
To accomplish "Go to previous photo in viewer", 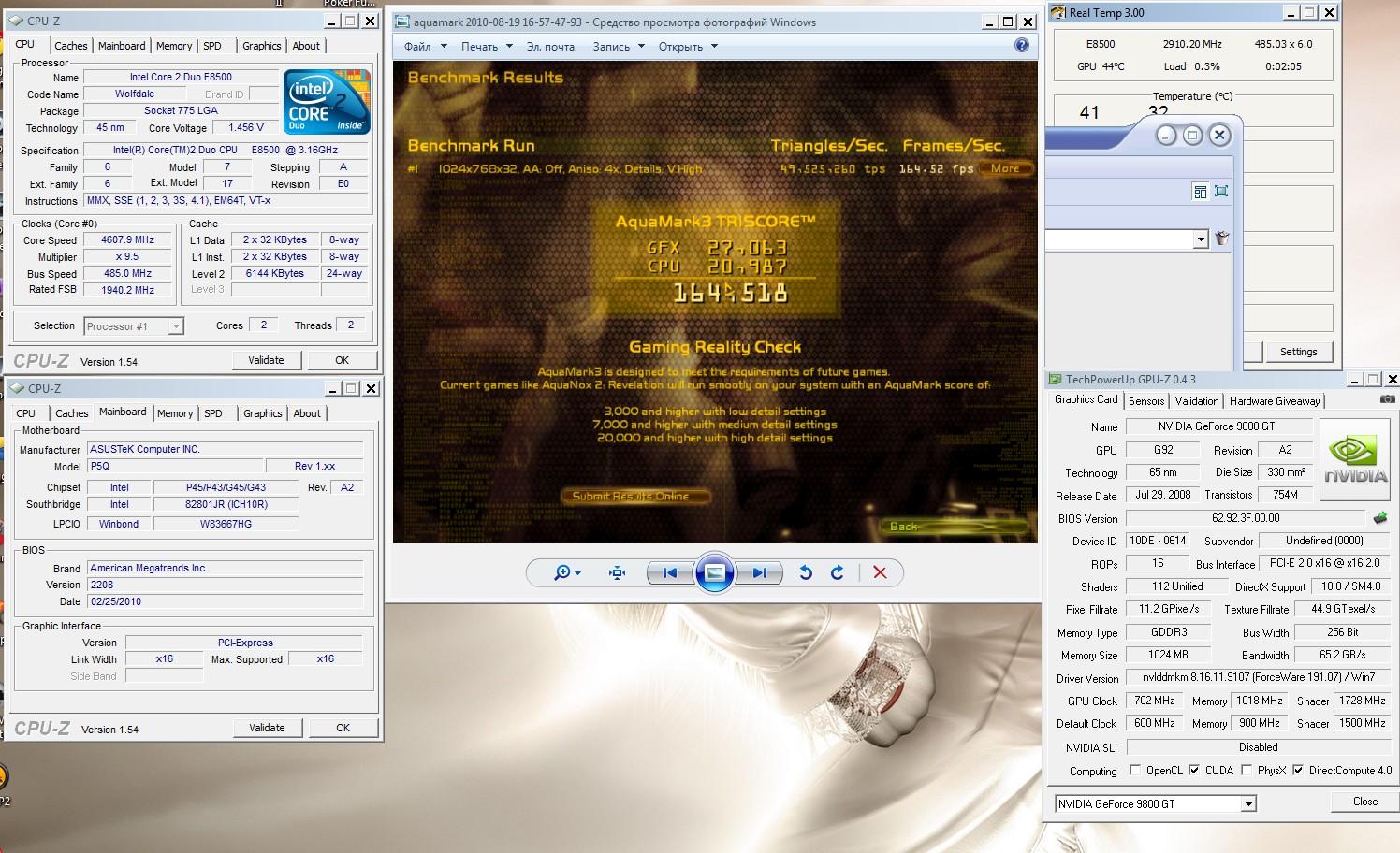I will tap(670, 572).
